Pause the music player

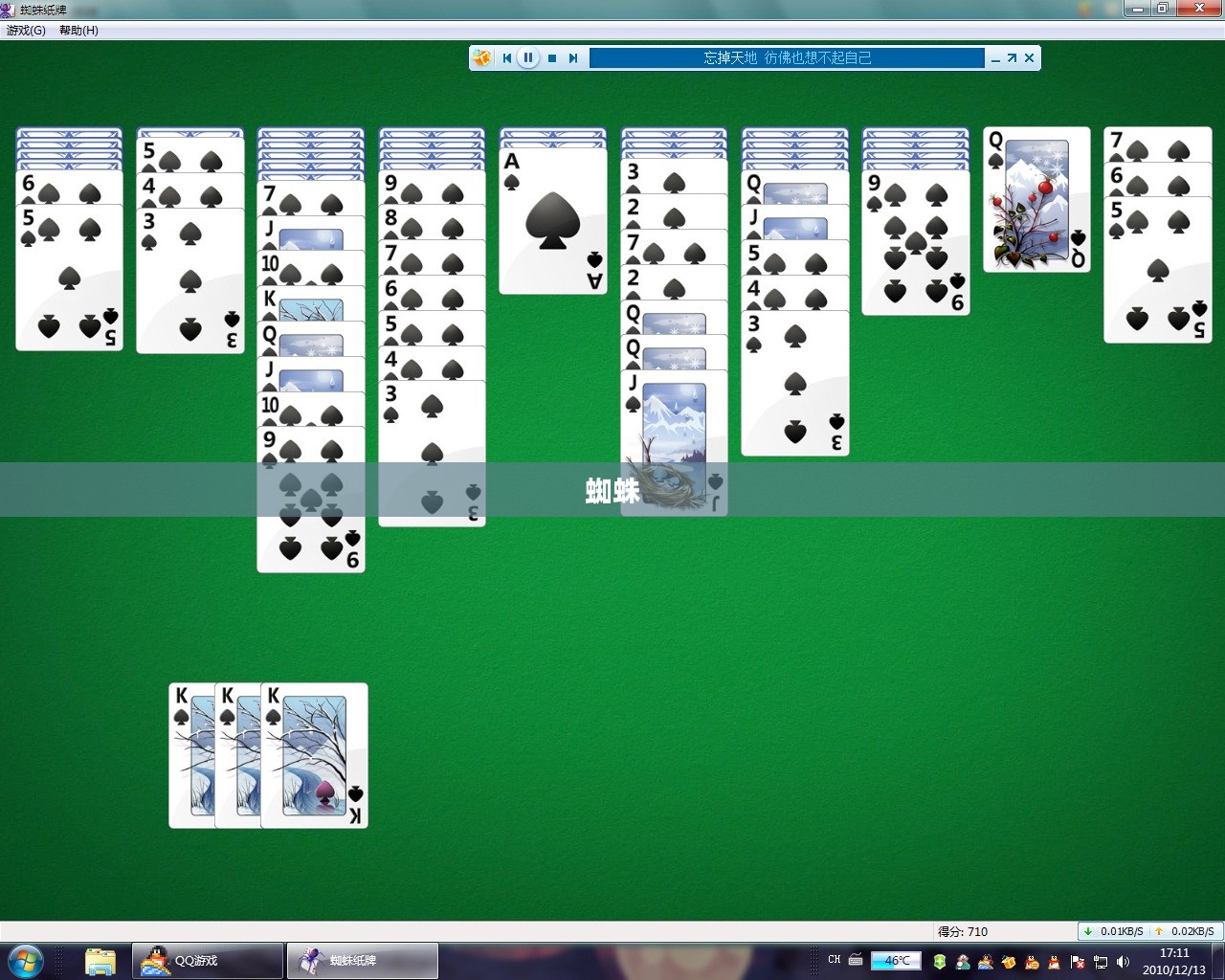[x=528, y=58]
